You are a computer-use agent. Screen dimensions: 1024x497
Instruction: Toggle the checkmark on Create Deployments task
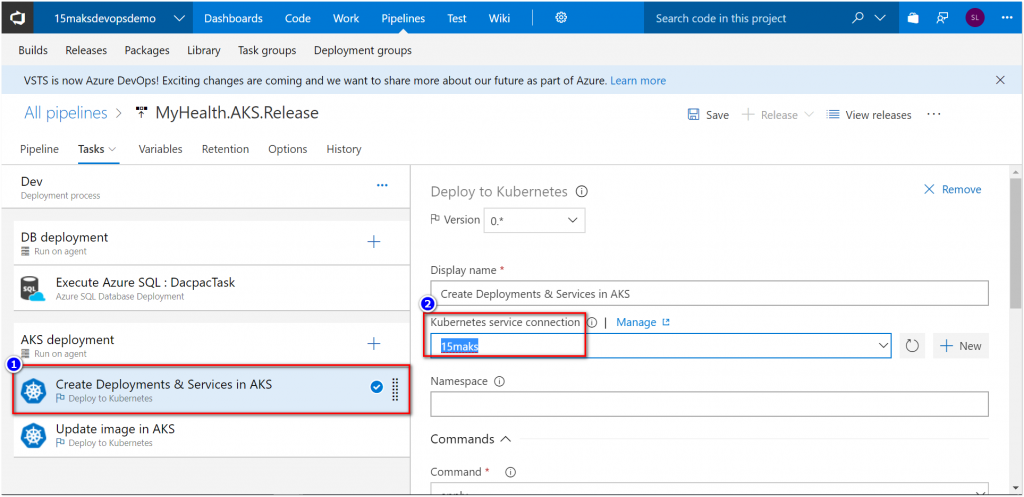[x=377, y=387]
